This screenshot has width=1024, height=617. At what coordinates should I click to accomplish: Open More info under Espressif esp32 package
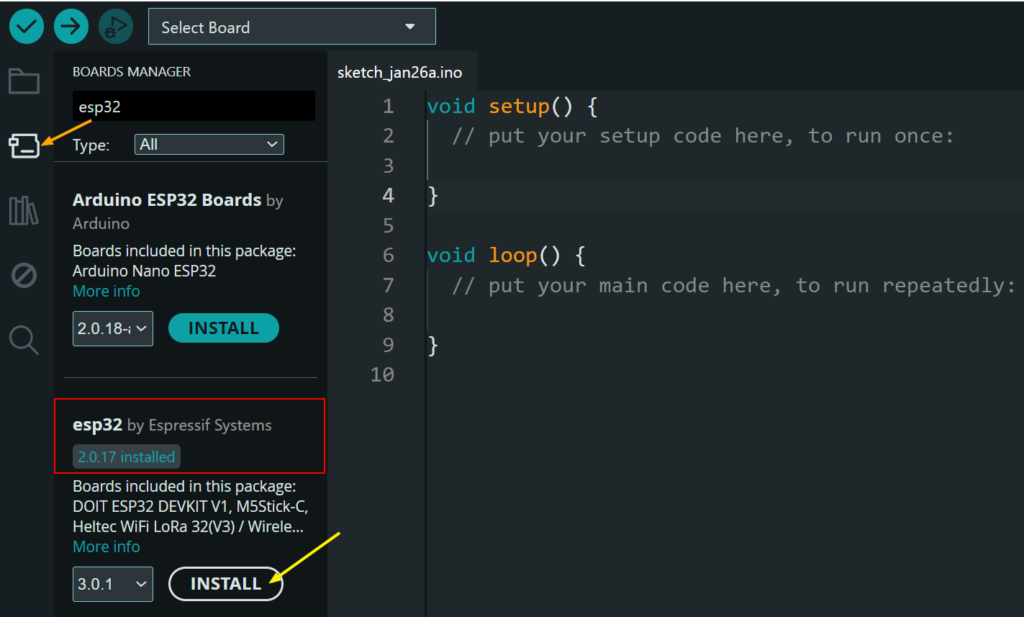(x=106, y=547)
